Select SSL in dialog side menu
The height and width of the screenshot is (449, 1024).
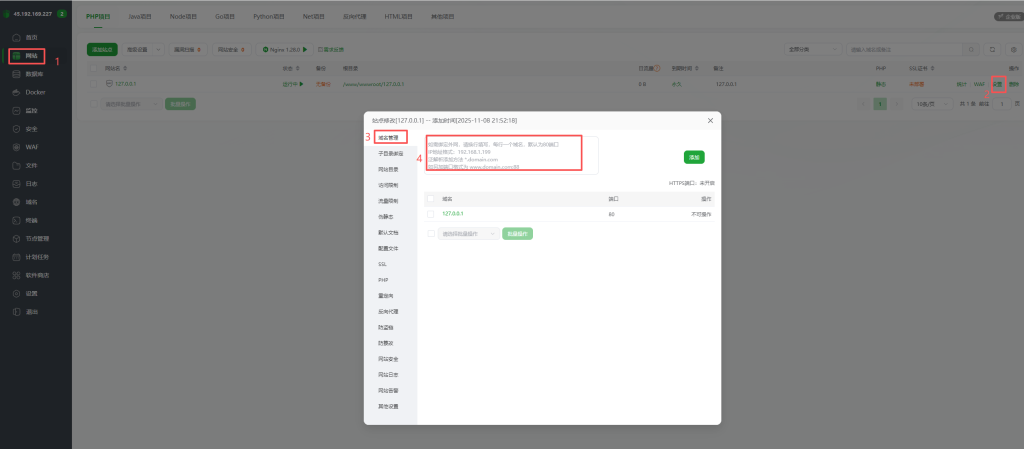coord(383,264)
